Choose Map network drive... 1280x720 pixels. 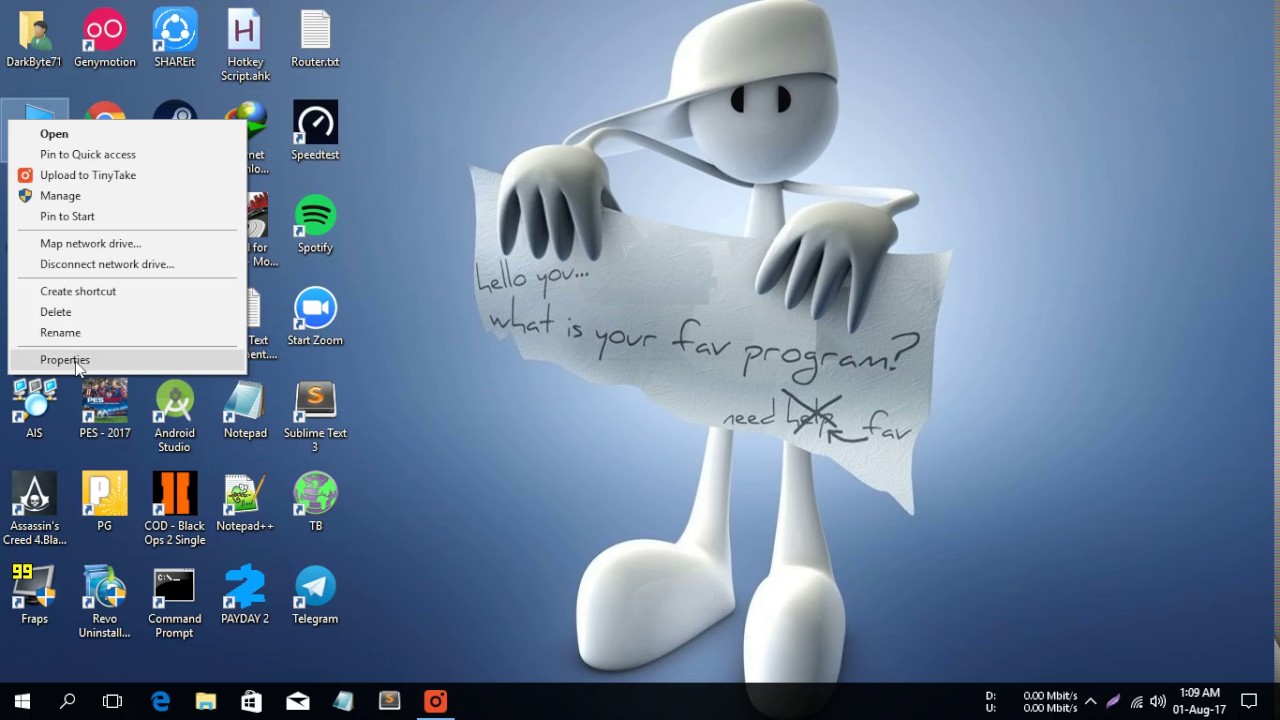click(x=127, y=243)
